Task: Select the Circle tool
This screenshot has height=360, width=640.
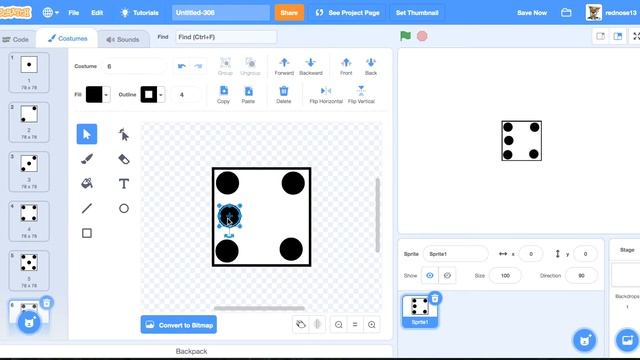Action: coord(124,209)
